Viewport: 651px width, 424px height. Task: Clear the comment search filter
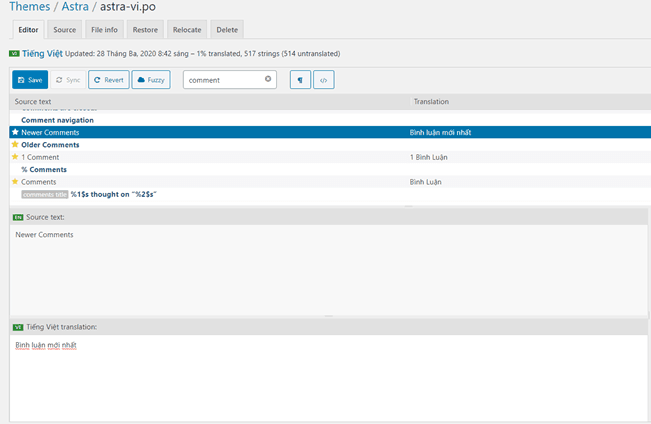[x=268, y=79]
